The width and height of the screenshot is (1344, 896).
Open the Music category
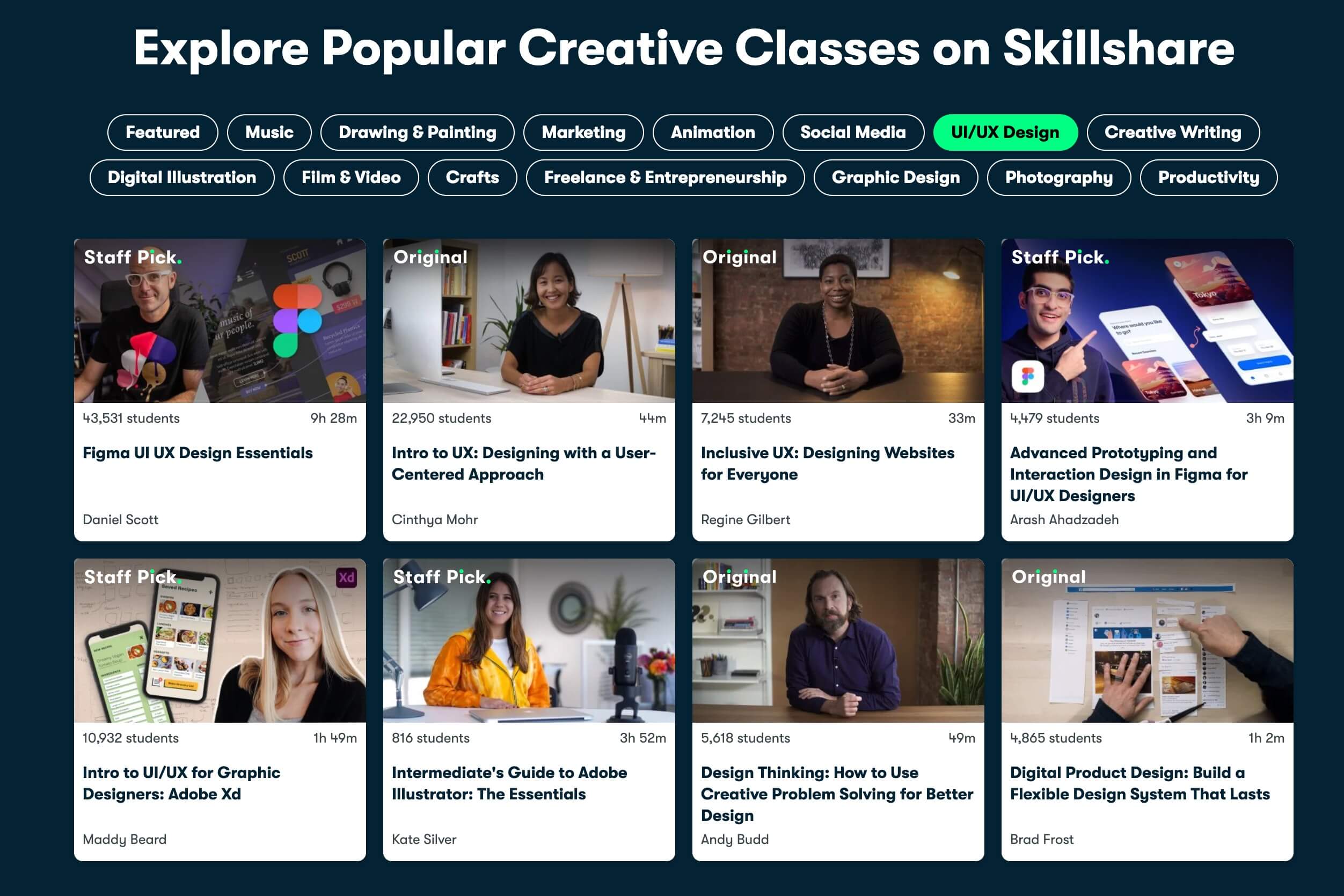point(269,133)
